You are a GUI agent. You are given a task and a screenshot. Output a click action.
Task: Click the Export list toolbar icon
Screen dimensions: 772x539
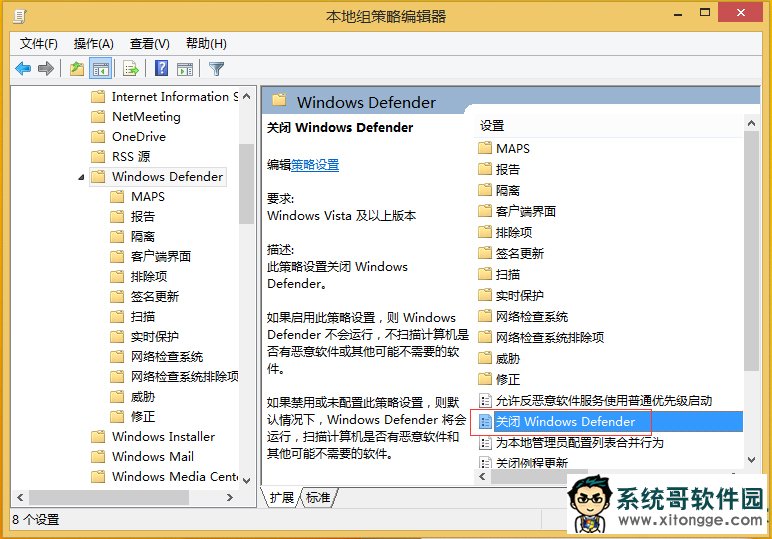click(131, 68)
